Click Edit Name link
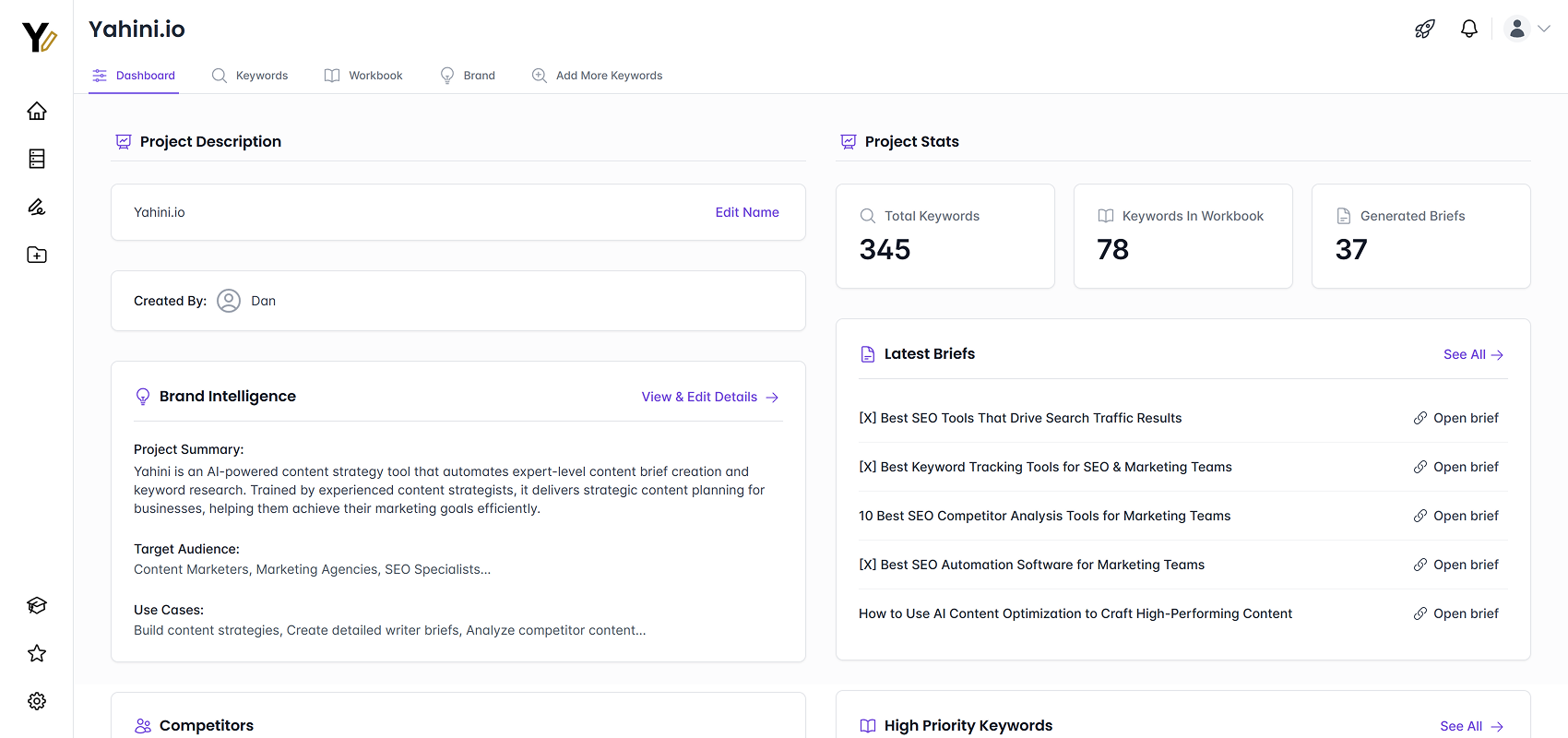Screen dimensions: 1568x738 coord(747,212)
